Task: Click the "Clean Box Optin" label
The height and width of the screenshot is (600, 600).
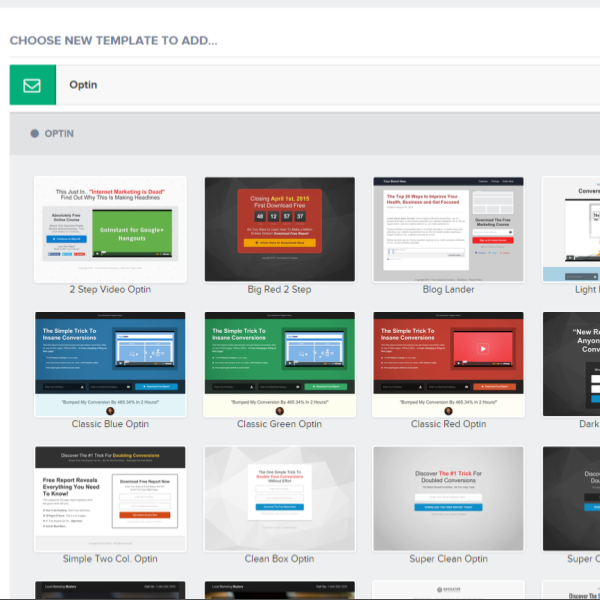Action: 279,559
